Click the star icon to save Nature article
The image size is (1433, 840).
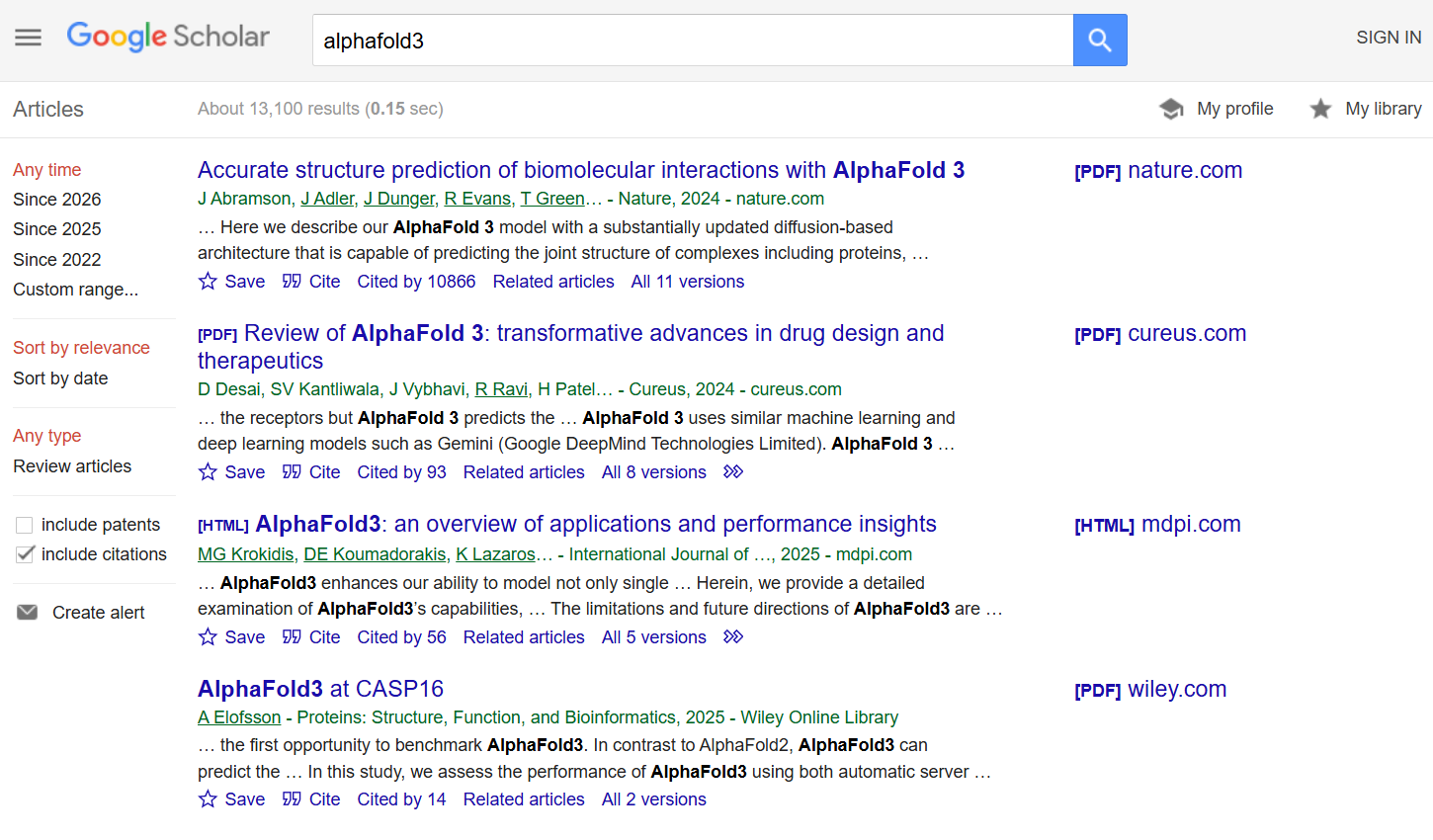coord(208,282)
